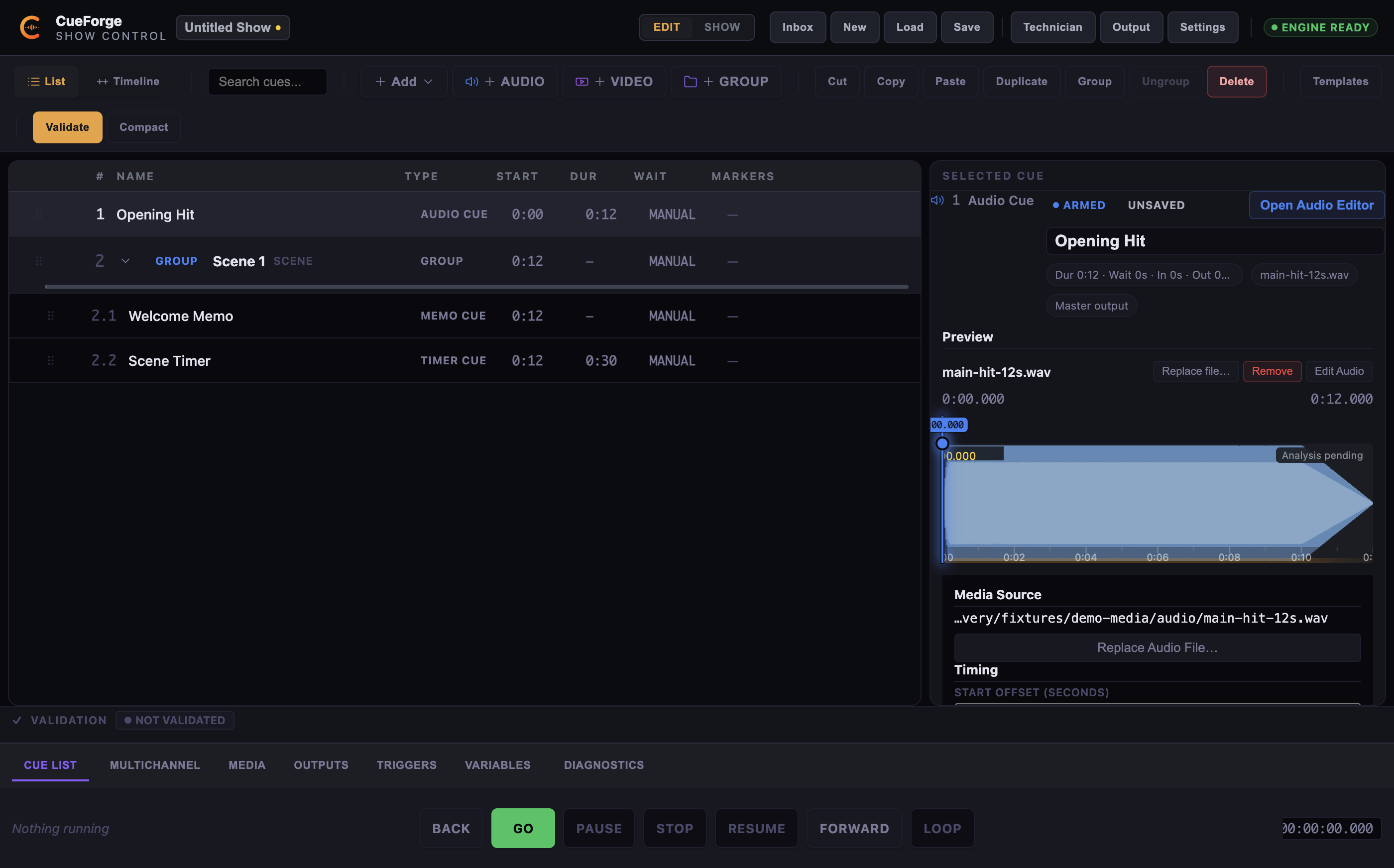Click Replace Audio File… button

point(1157,648)
